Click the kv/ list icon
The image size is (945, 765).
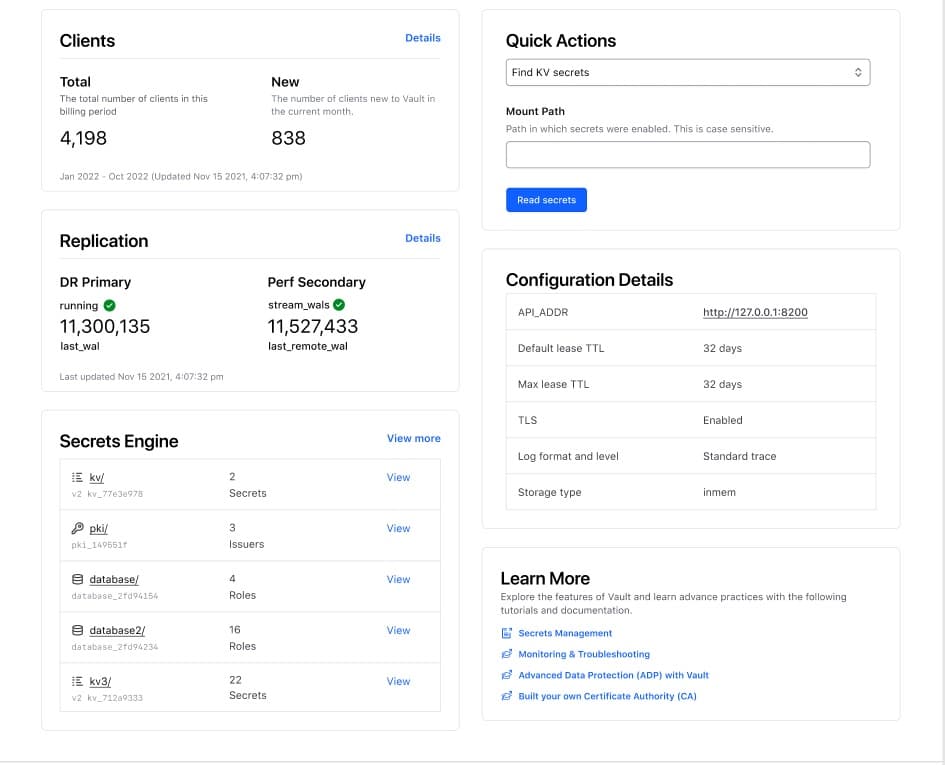point(77,478)
